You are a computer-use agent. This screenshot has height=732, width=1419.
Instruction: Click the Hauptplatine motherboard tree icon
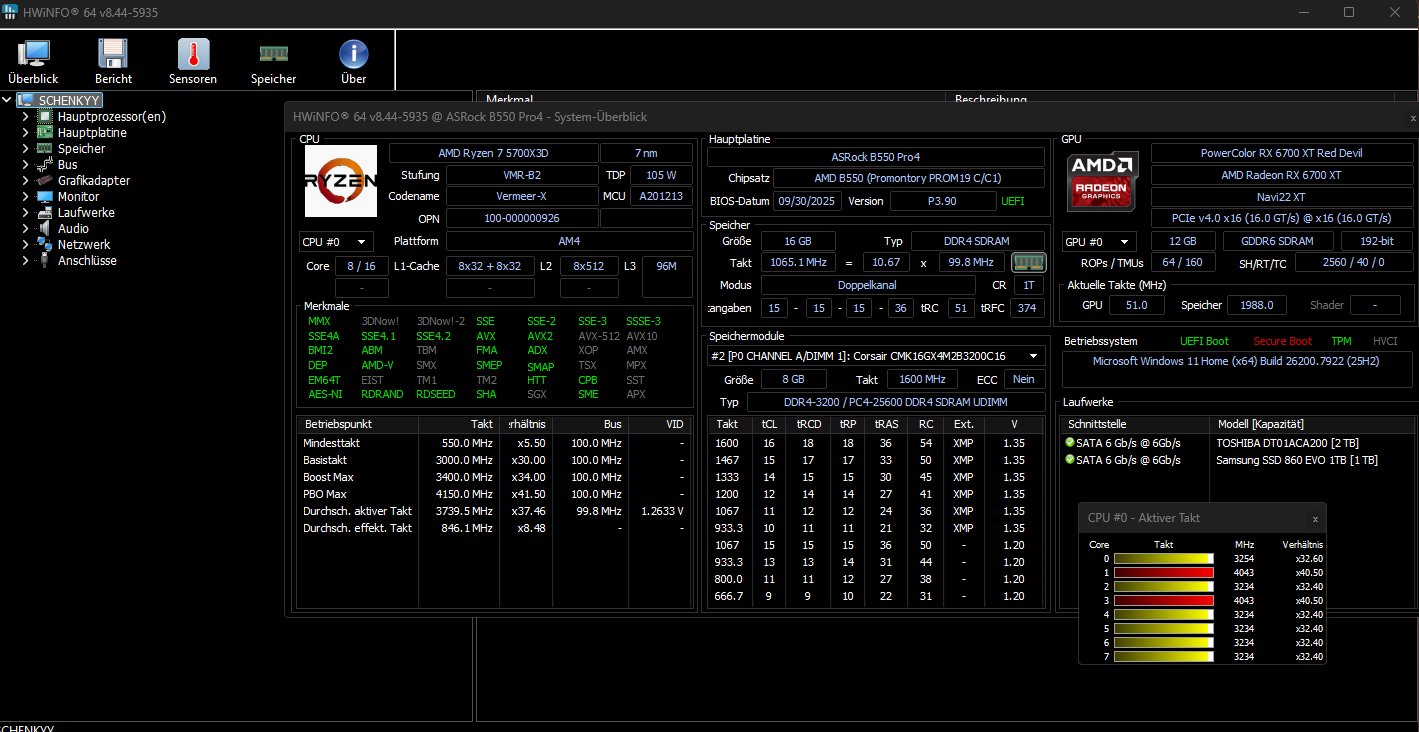pos(46,132)
